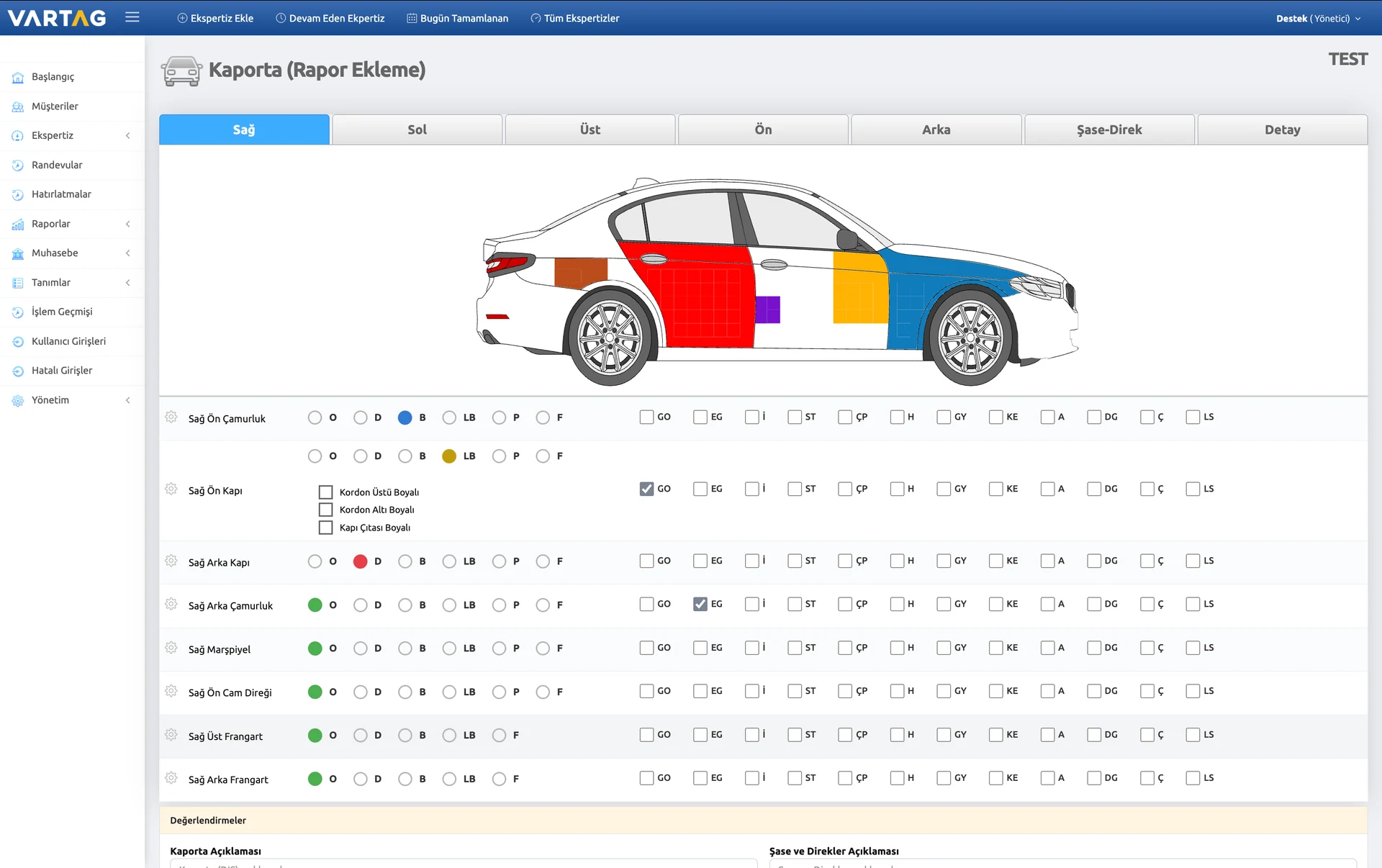Click the car icon next to Kaporta title
The width and height of the screenshot is (1382, 868).
pos(181,71)
